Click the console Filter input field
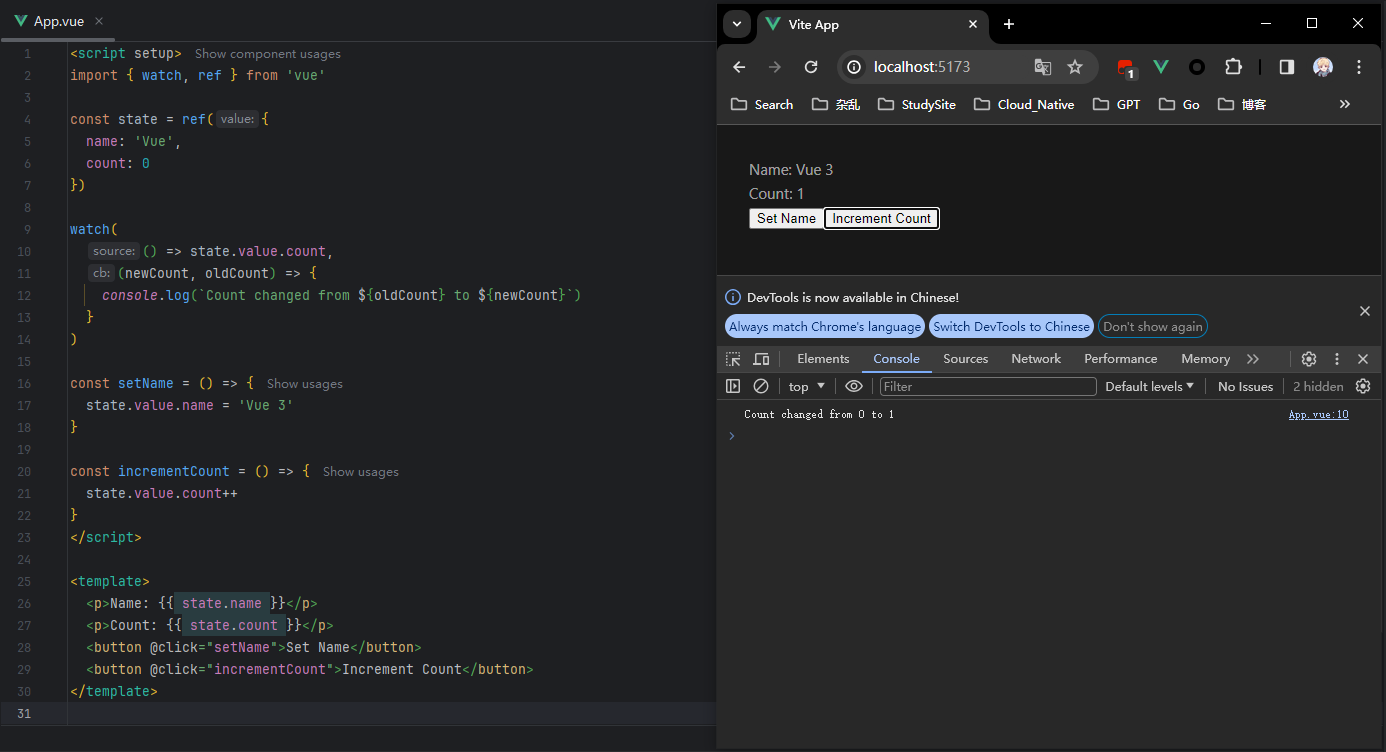1386x752 pixels. coord(988,386)
